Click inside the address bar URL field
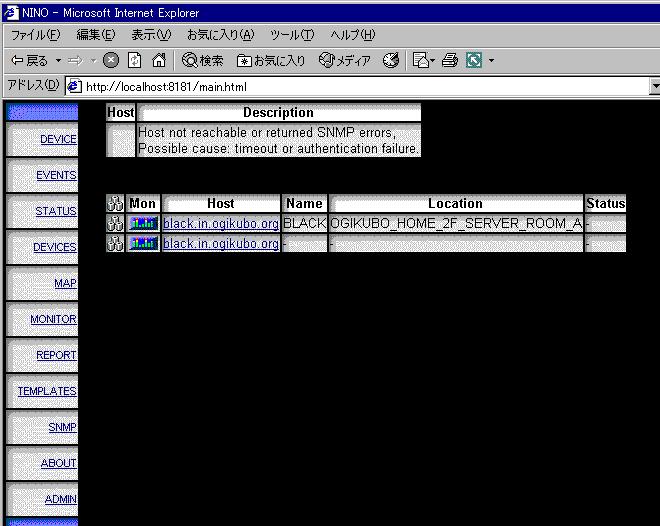The image size is (660, 526). (350, 87)
